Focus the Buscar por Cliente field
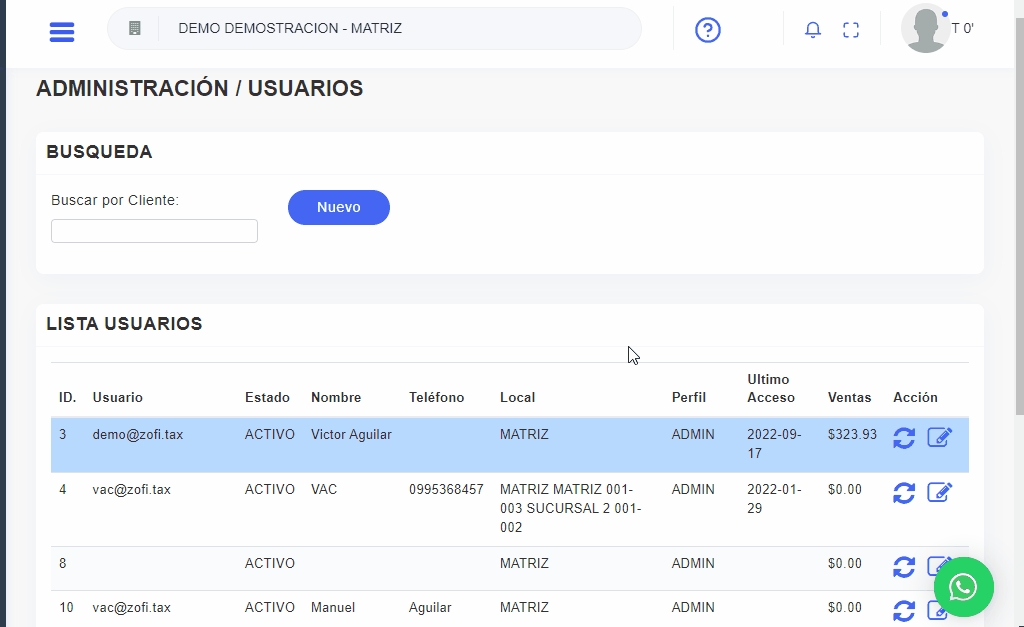 154,231
